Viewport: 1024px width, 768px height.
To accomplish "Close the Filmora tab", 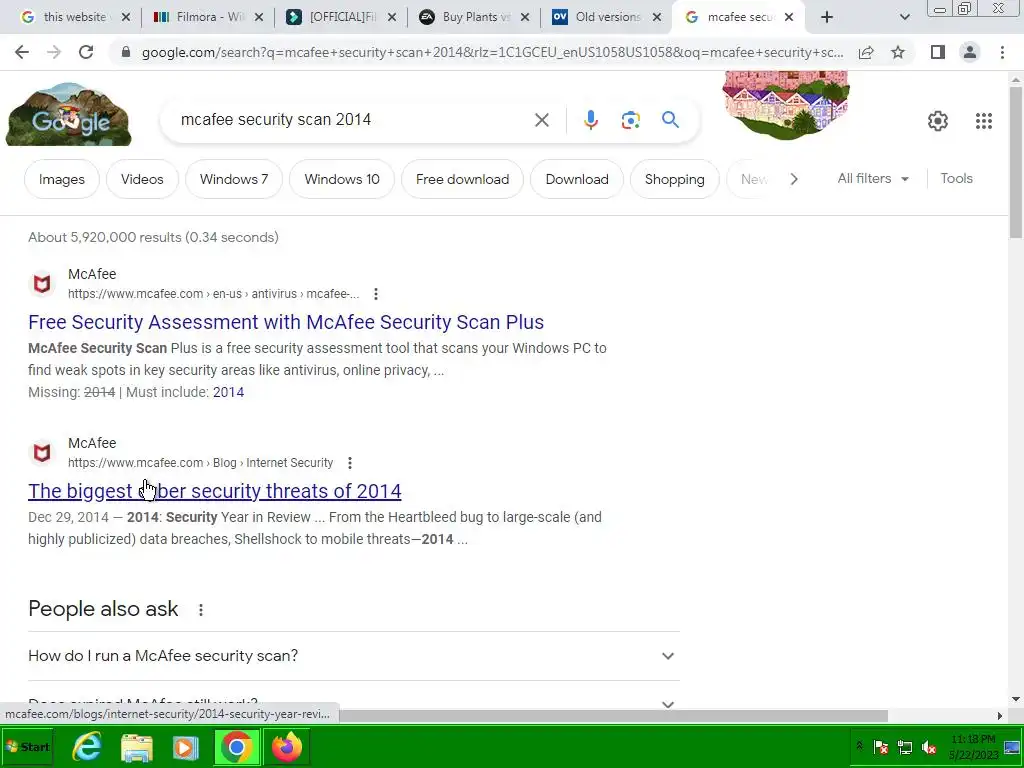I will [259, 18].
